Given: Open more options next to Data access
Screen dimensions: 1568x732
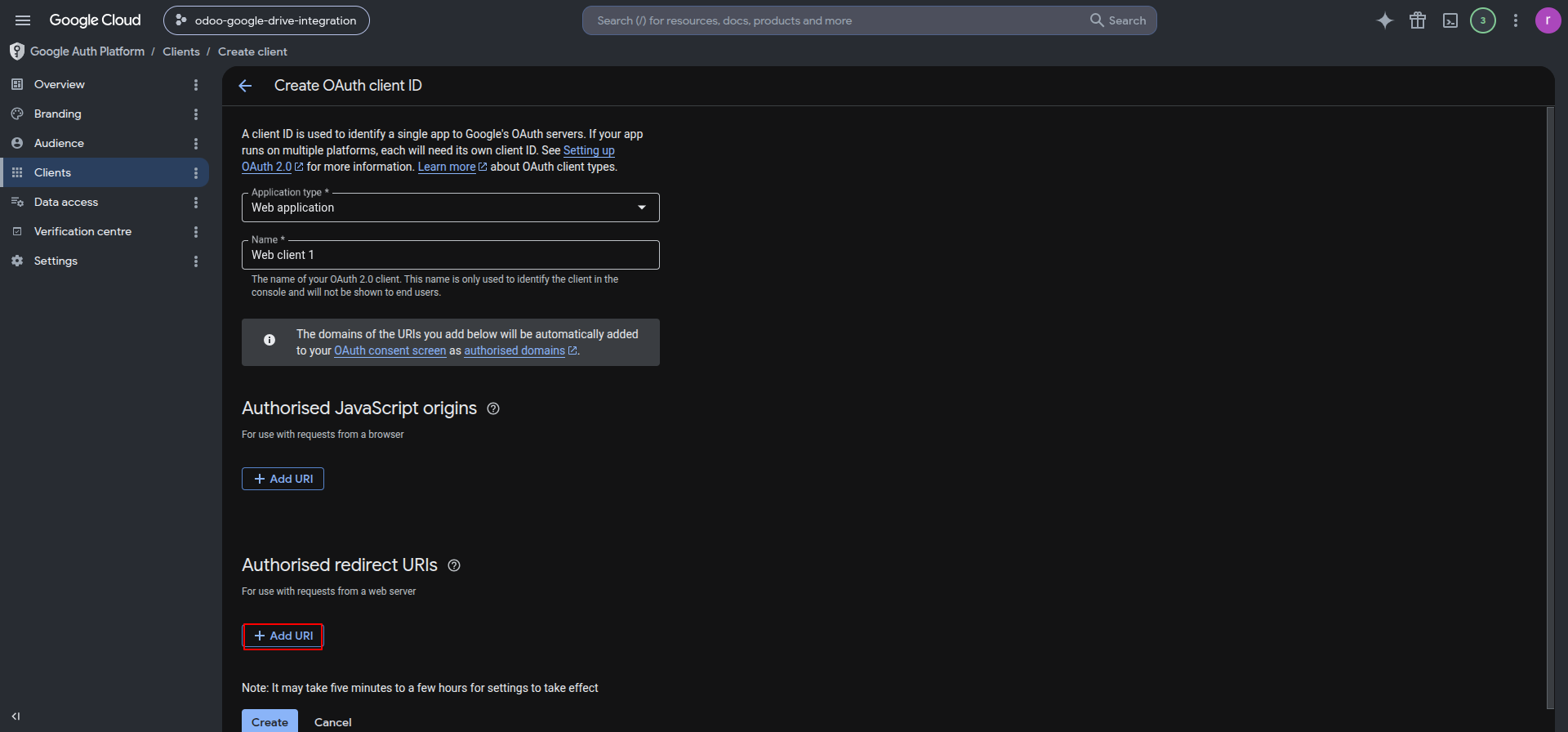Looking at the screenshot, I should 196,203.
